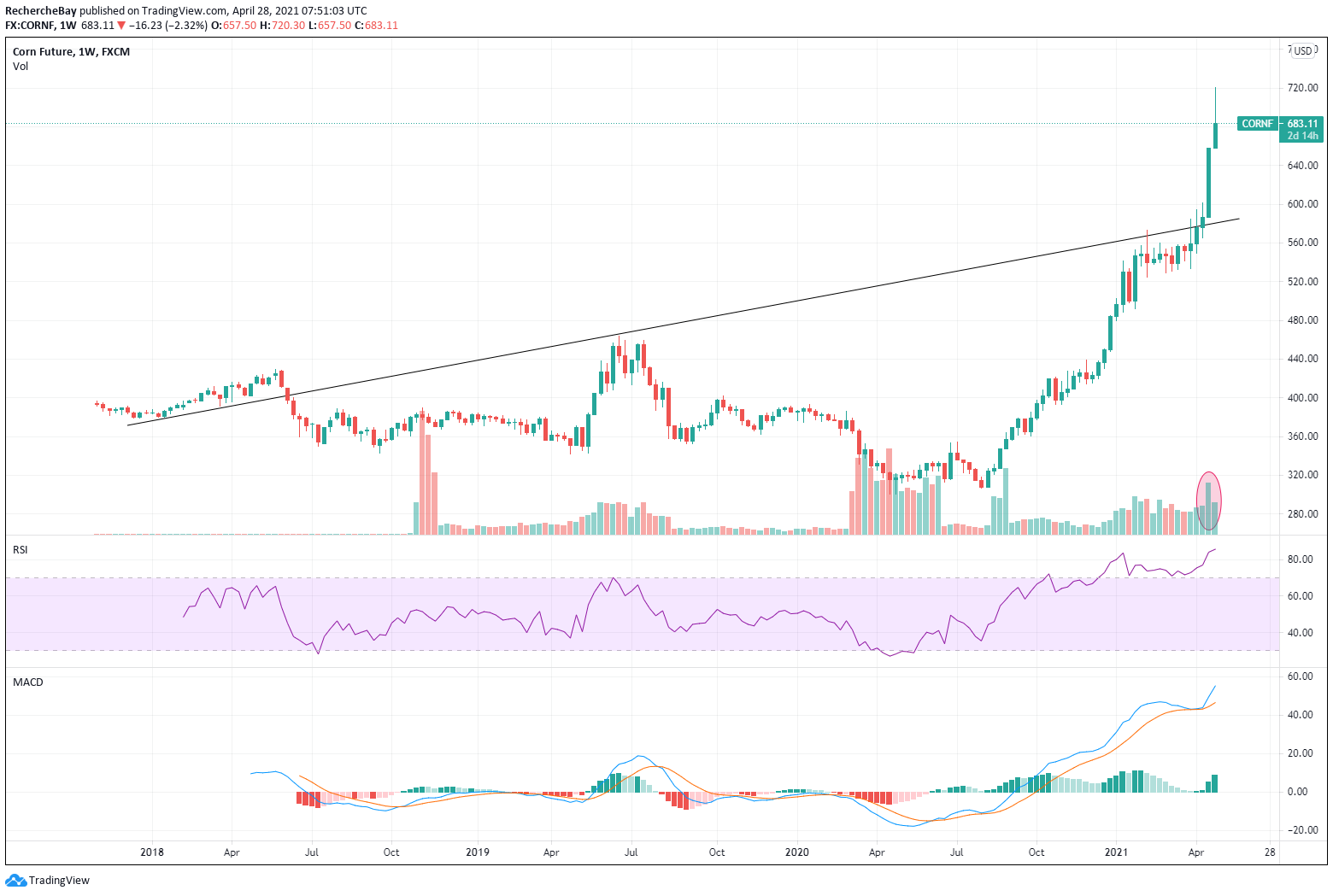The image size is (1333, 896).
Task: Click the '600.00' price axis label
Action: pyautogui.click(x=1302, y=204)
